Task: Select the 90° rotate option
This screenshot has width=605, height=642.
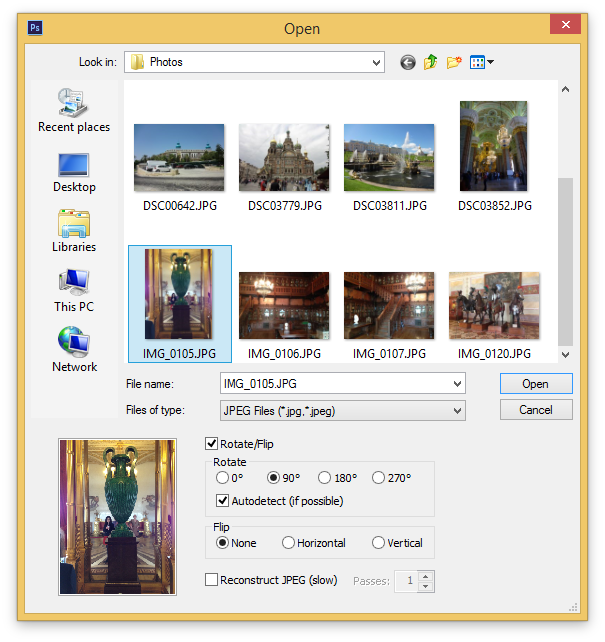Action: [273, 478]
